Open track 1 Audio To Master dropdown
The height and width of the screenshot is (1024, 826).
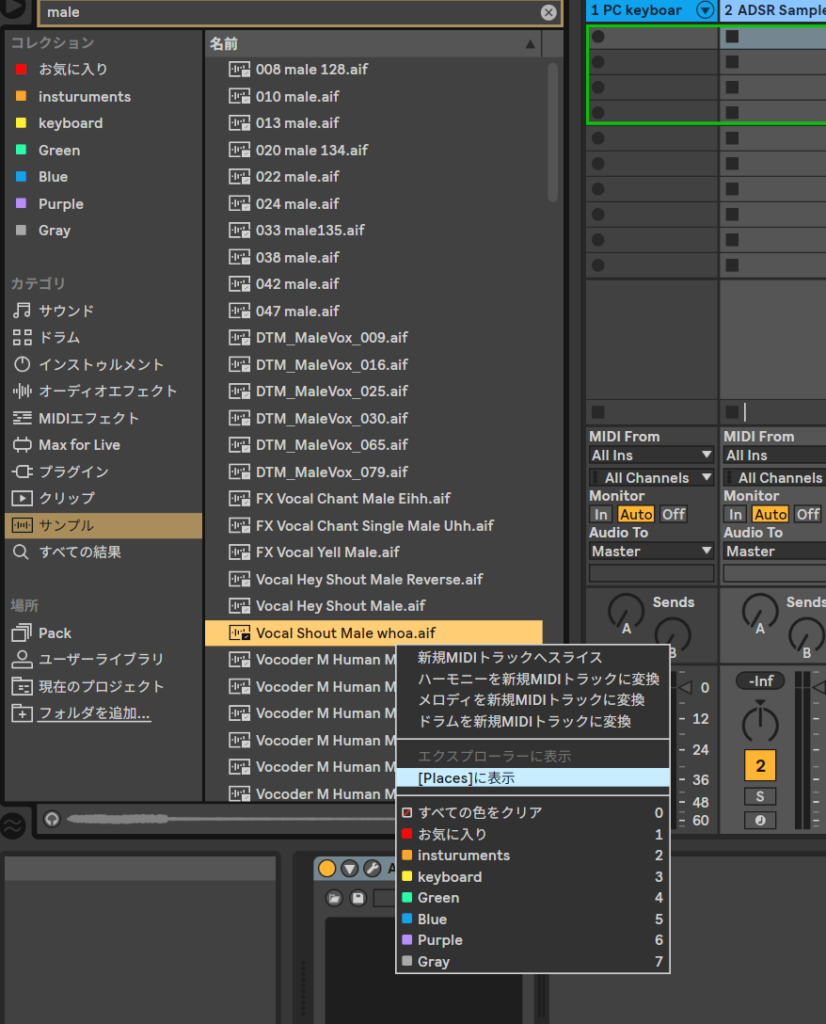click(651, 551)
